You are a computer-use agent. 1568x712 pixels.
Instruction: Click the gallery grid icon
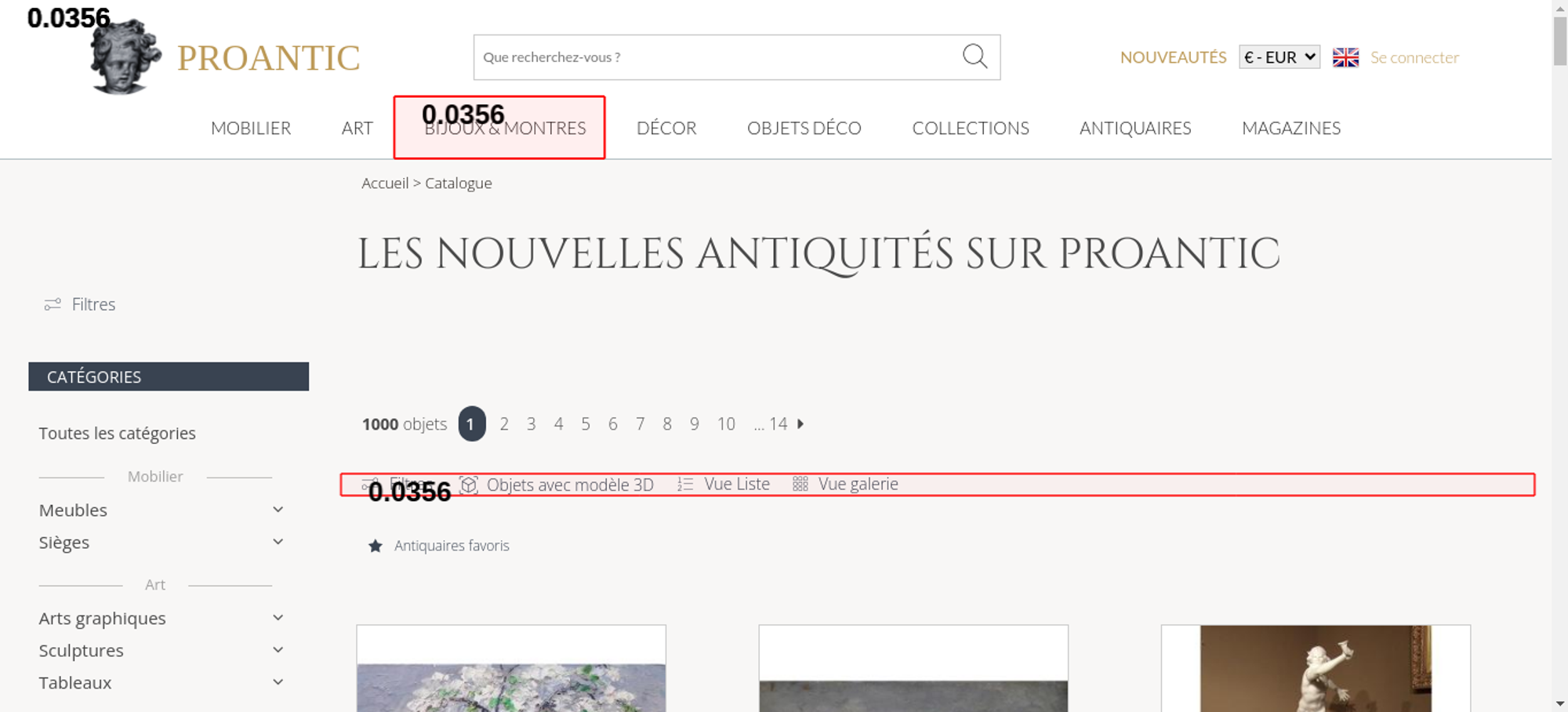(x=800, y=485)
